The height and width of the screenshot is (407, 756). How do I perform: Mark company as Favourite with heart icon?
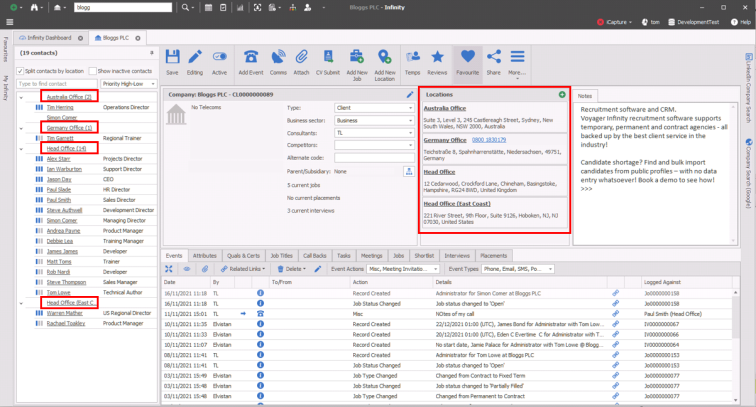pyautogui.click(x=467, y=58)
